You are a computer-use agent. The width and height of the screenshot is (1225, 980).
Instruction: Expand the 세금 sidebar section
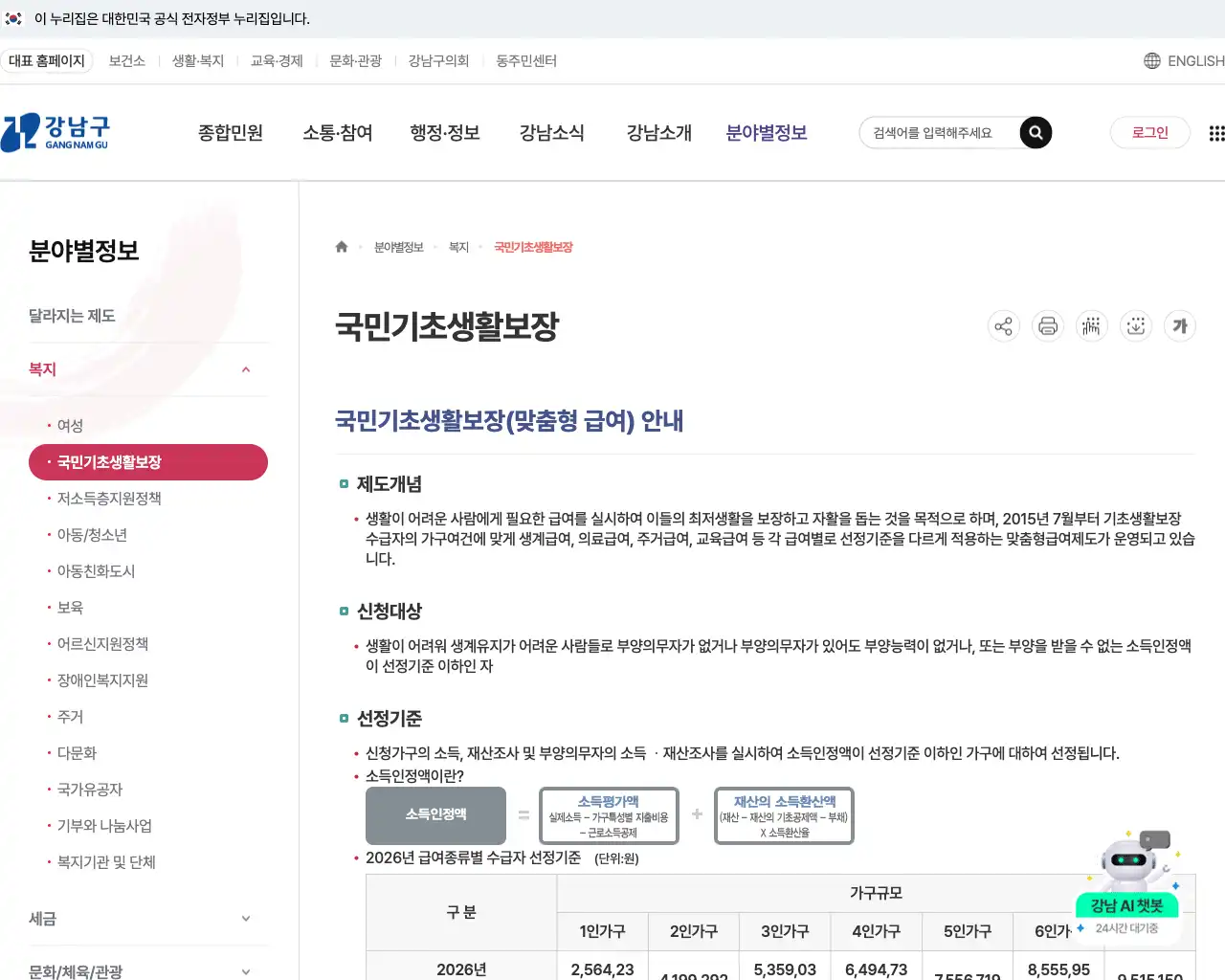point(246,919)
